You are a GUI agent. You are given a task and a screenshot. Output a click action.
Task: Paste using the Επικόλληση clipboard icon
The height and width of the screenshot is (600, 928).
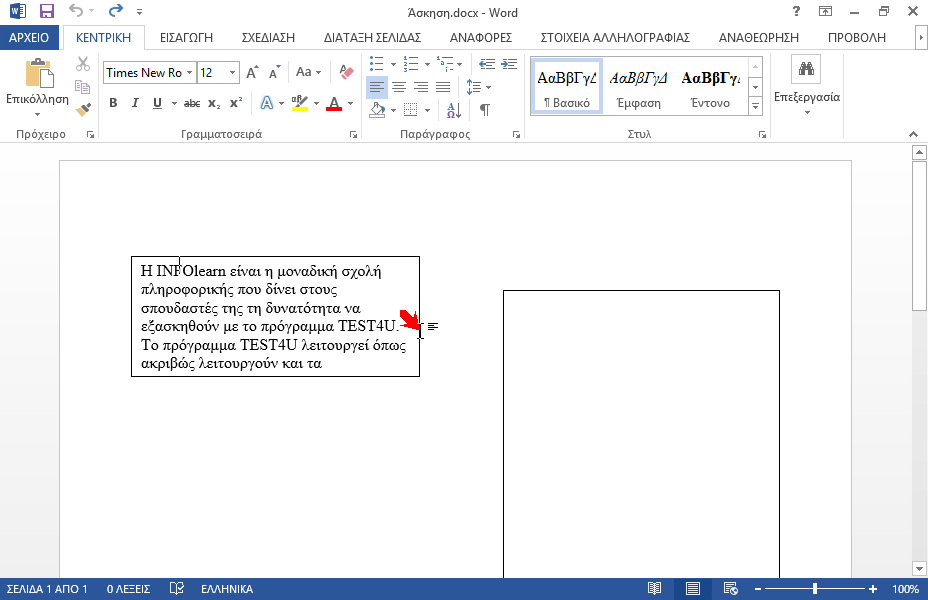click(40, 74)
